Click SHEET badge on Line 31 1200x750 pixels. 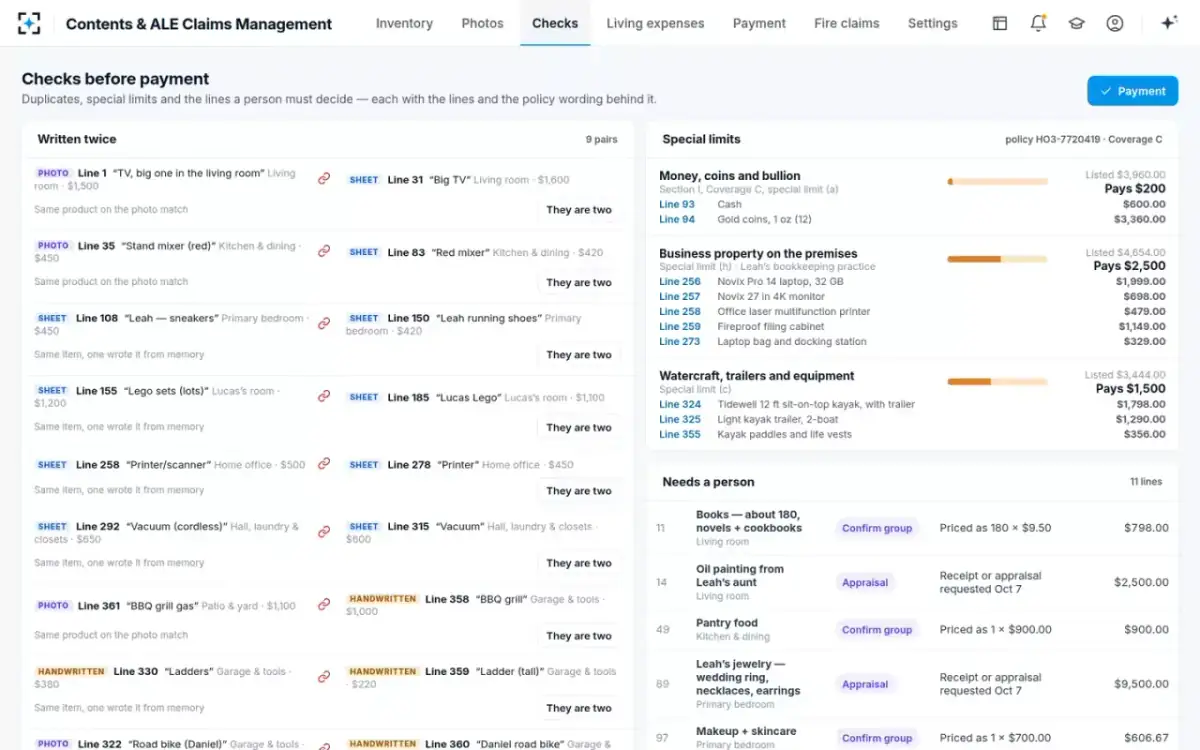click(364, 180)
